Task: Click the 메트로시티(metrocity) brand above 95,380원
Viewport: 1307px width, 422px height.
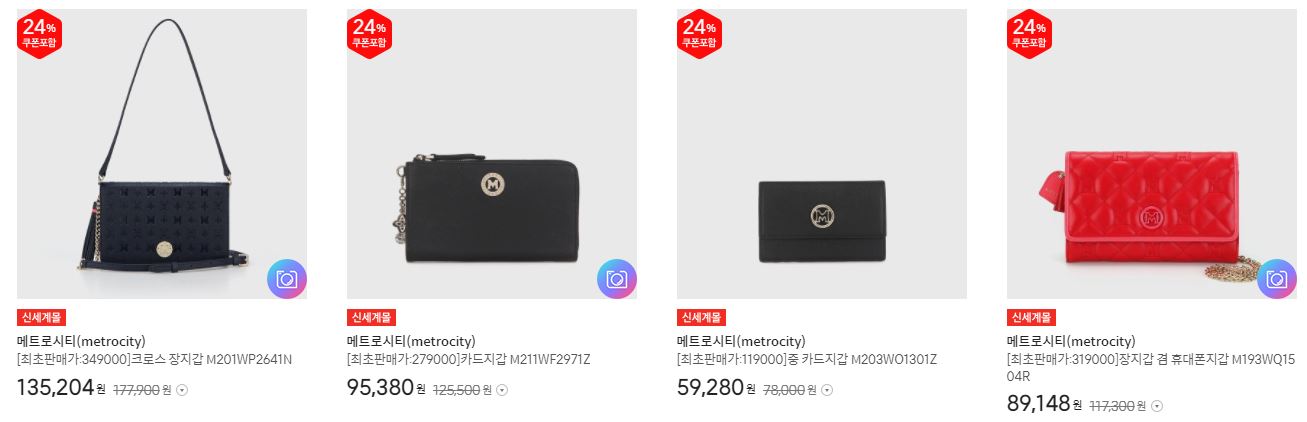Action: point(411,341)
